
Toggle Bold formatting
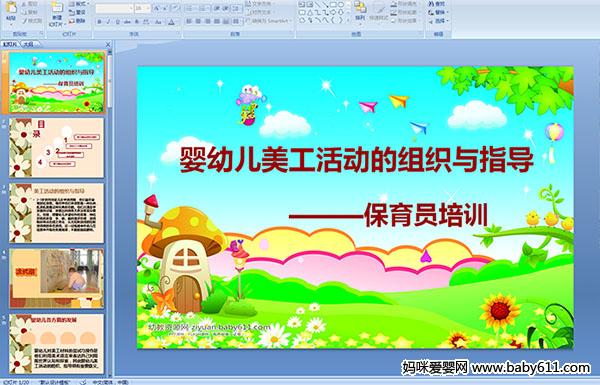[x=99, y=22]
